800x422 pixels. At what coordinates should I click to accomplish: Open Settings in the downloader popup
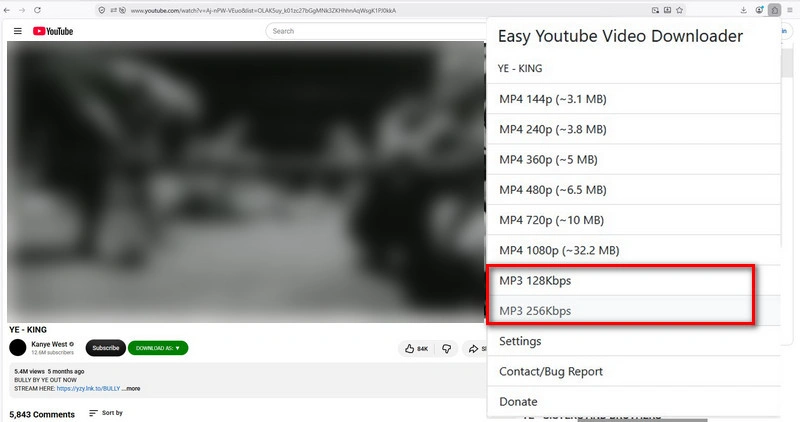point(634,341)
